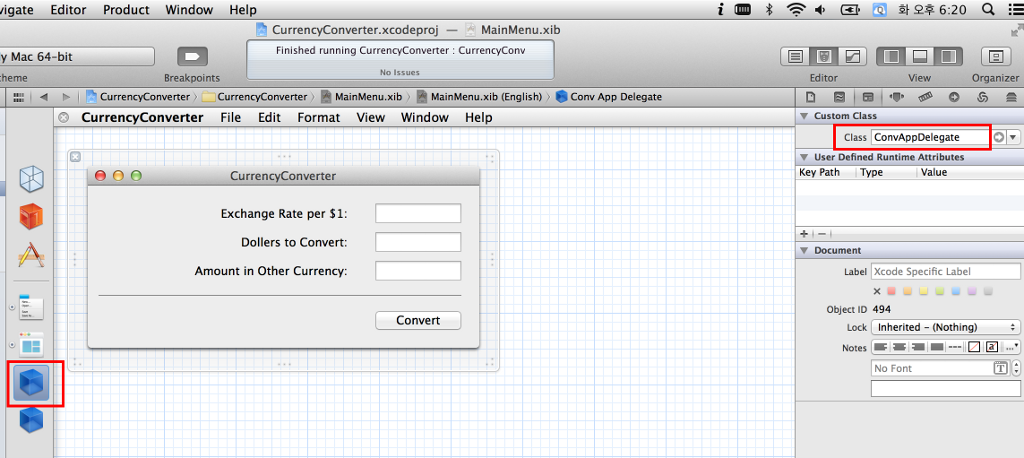Collapse User Defined Runtime Attributes section
The image size is (1024, 458).
point(804,157)
